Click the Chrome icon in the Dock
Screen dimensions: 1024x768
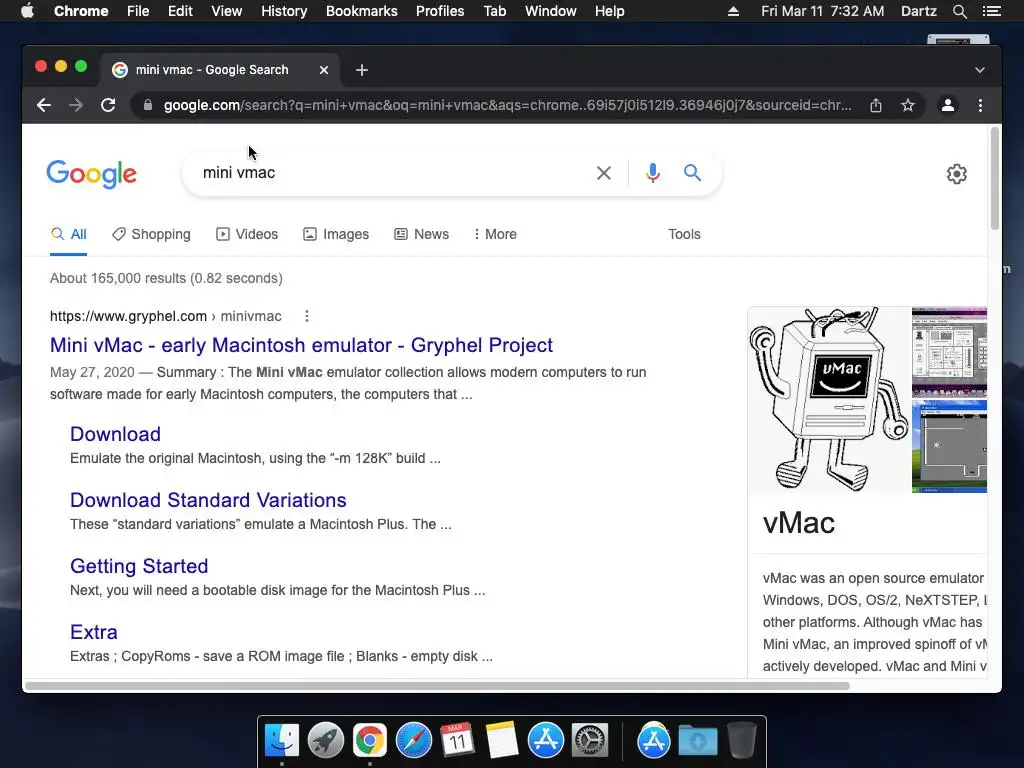[370, 741]
